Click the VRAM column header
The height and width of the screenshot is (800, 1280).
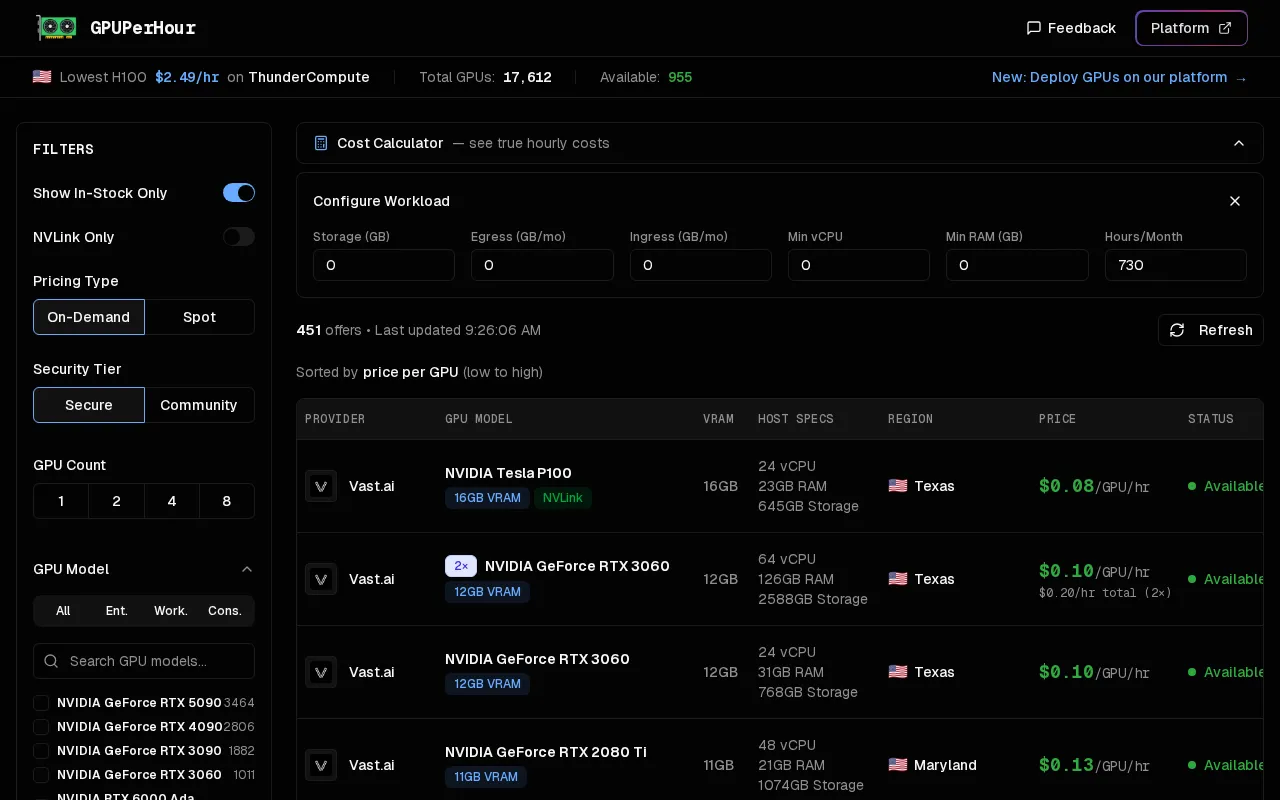[718, 419]
